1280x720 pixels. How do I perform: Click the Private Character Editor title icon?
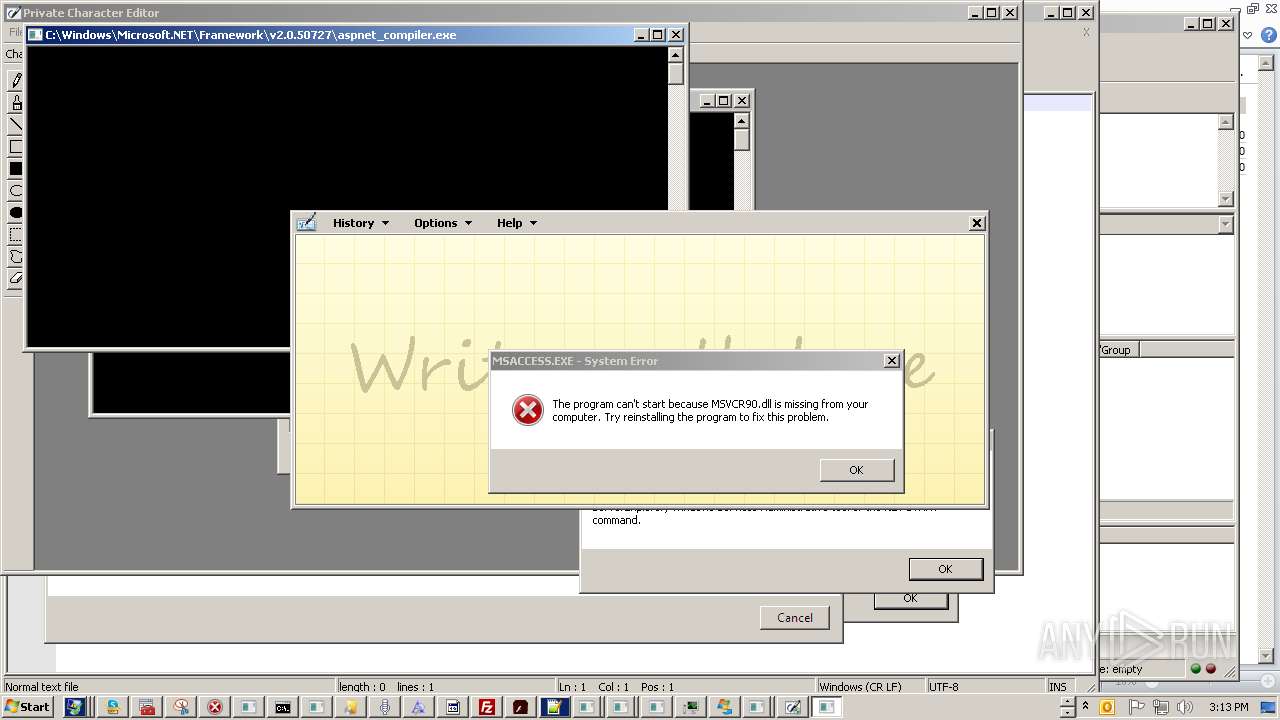click(13, 13)
